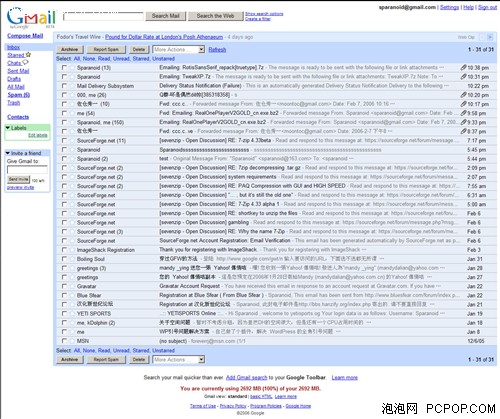The image size is (500, 419).
Task: Open All Mail view
Action: (16, 87)
